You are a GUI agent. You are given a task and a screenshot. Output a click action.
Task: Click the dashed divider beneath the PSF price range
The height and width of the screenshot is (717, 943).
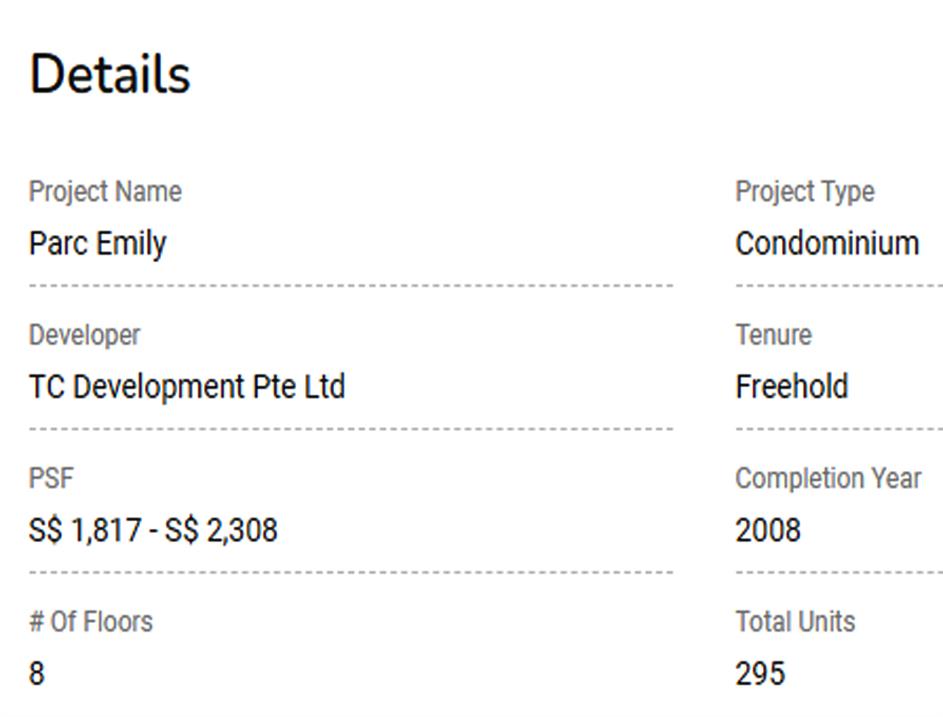click(x=350, y=573)
